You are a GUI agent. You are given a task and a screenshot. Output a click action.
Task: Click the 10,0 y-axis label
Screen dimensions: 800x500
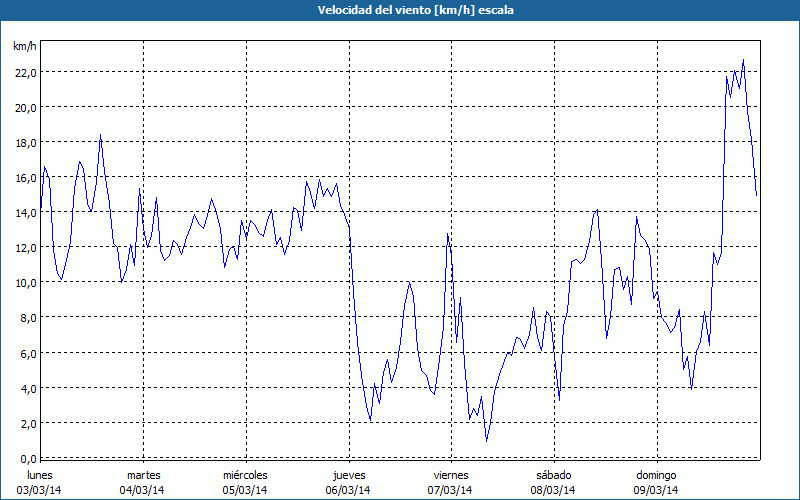(x=25, y=282)
